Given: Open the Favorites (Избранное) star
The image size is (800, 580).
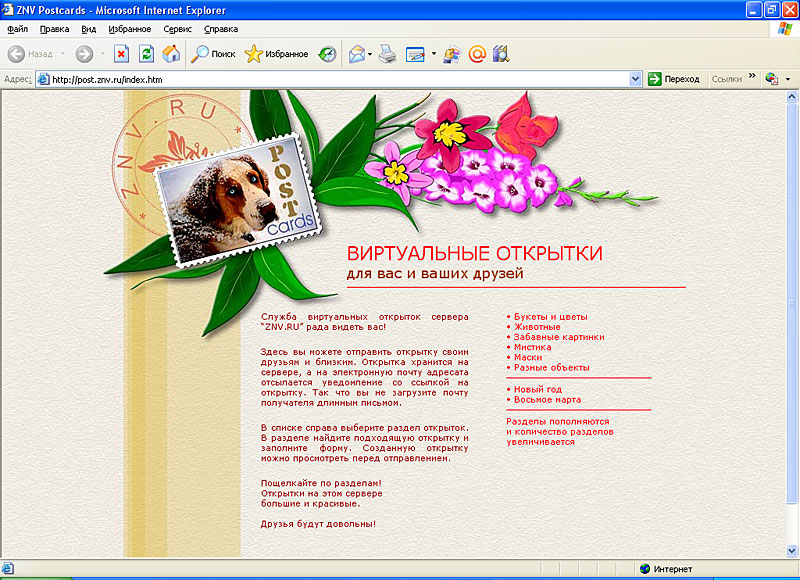Looking at the screenshot, I should pos(276,54).
